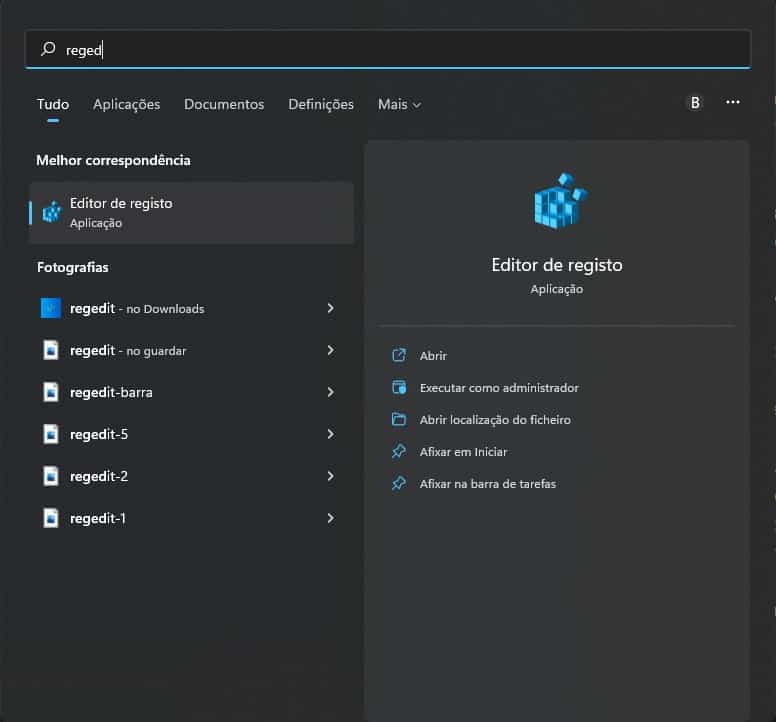This screenshot has width=776, height=722.
Task: Open the three-dots more options menu
Action: point(733,102)
